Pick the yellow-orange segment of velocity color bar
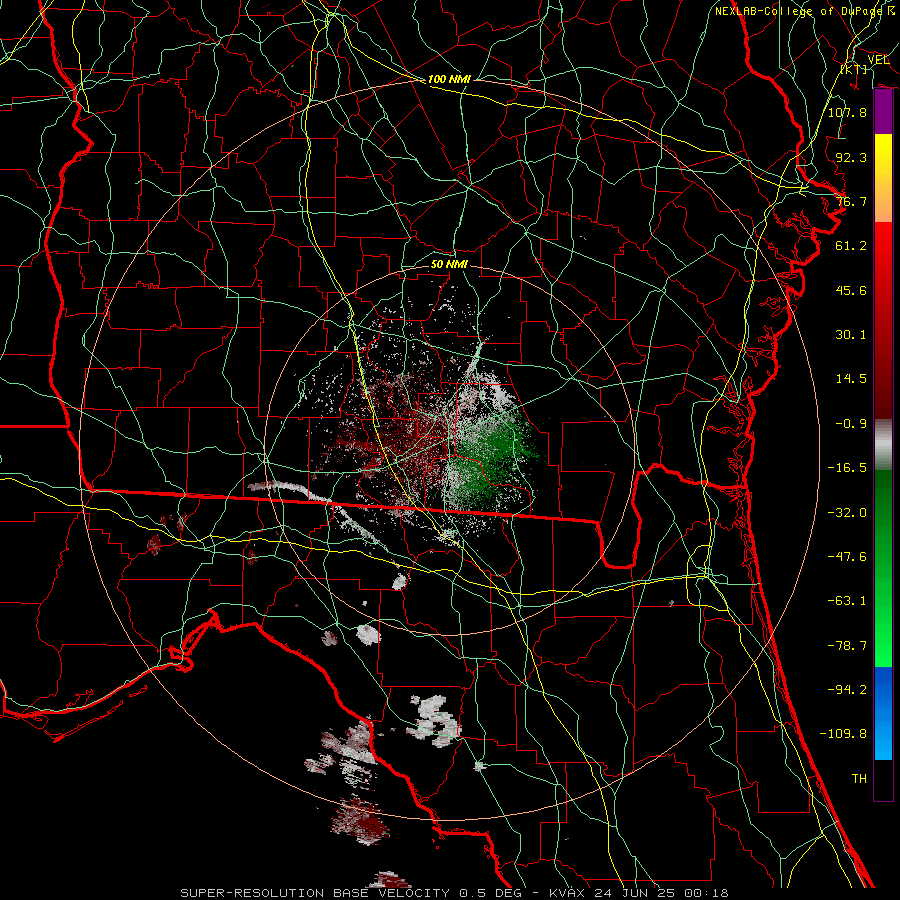The height and width of the screenshot is (900, 900). 883,178
